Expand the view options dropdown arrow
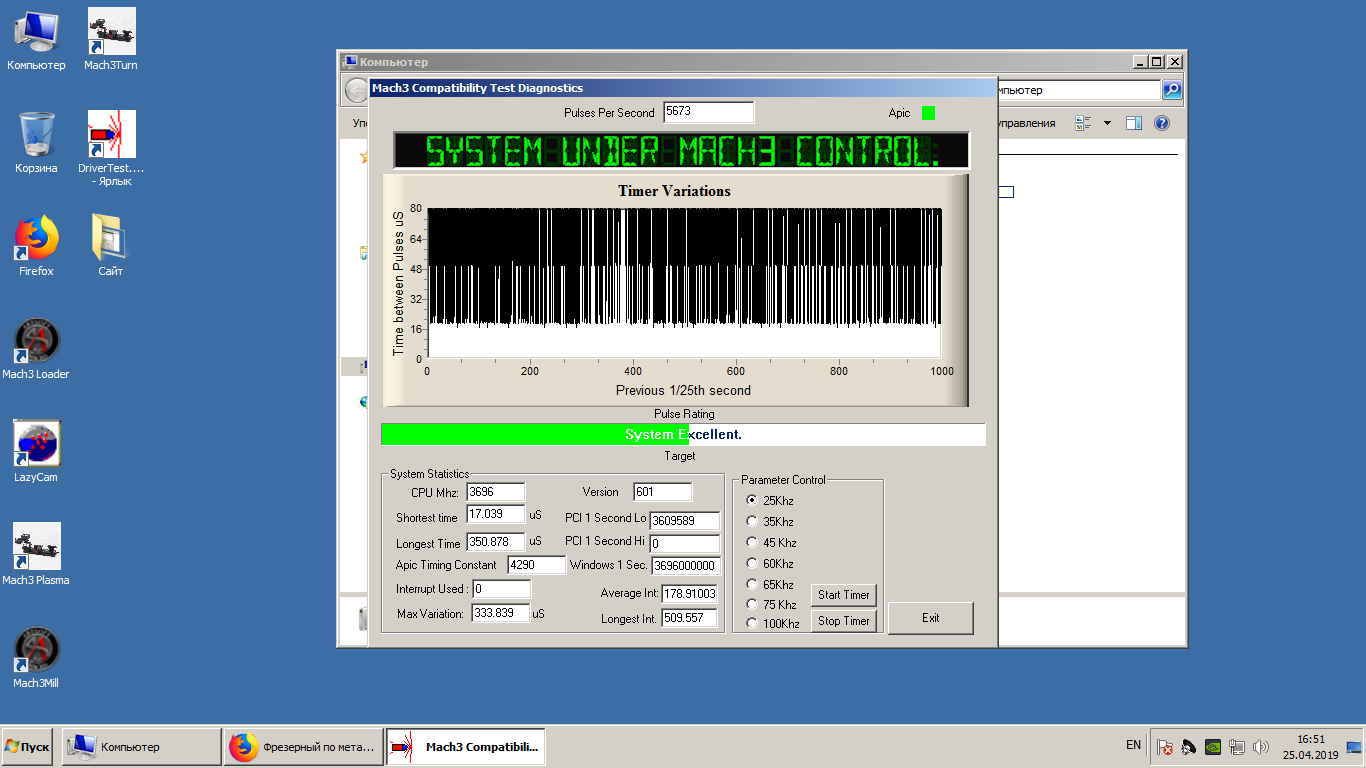Viewport: 1366px width, 768px height. click(x=1107, y=123)
